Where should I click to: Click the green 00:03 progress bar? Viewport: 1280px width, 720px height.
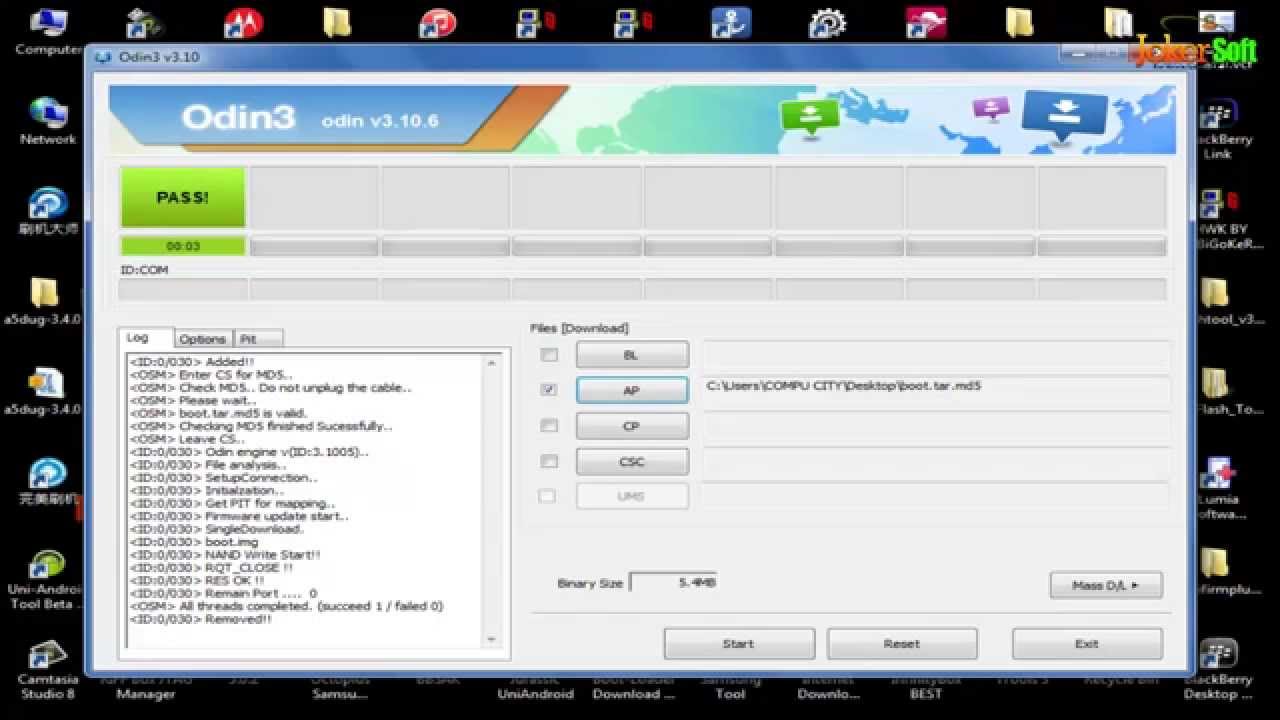point(183,246)
